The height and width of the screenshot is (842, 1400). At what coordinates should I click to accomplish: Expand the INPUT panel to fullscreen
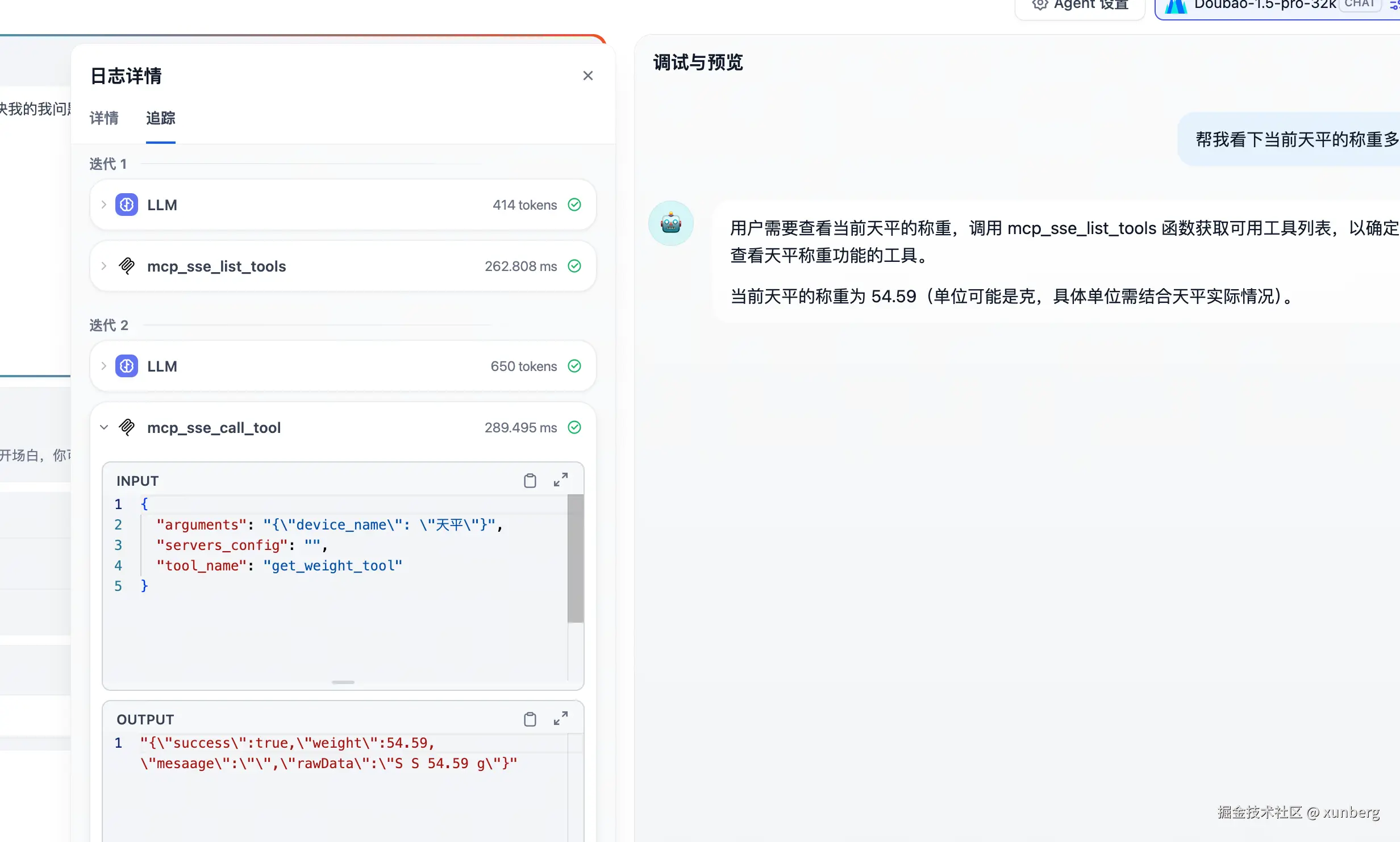(x=561, y=480)
